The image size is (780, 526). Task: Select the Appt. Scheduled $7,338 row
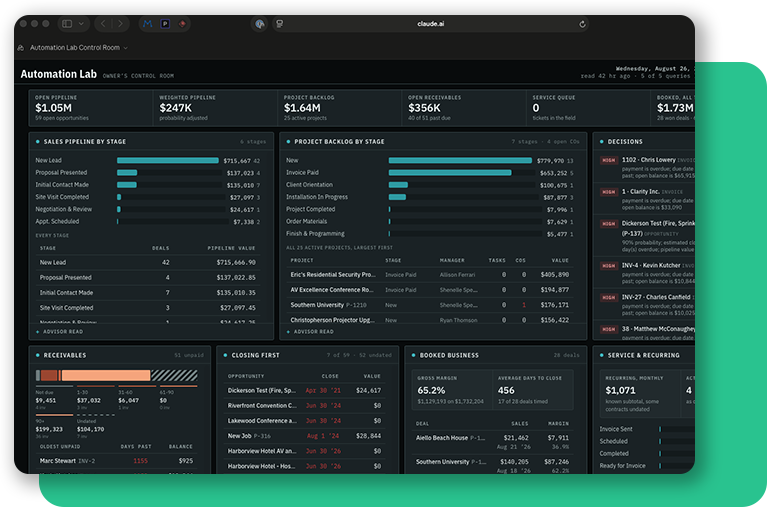coord(148,221)
